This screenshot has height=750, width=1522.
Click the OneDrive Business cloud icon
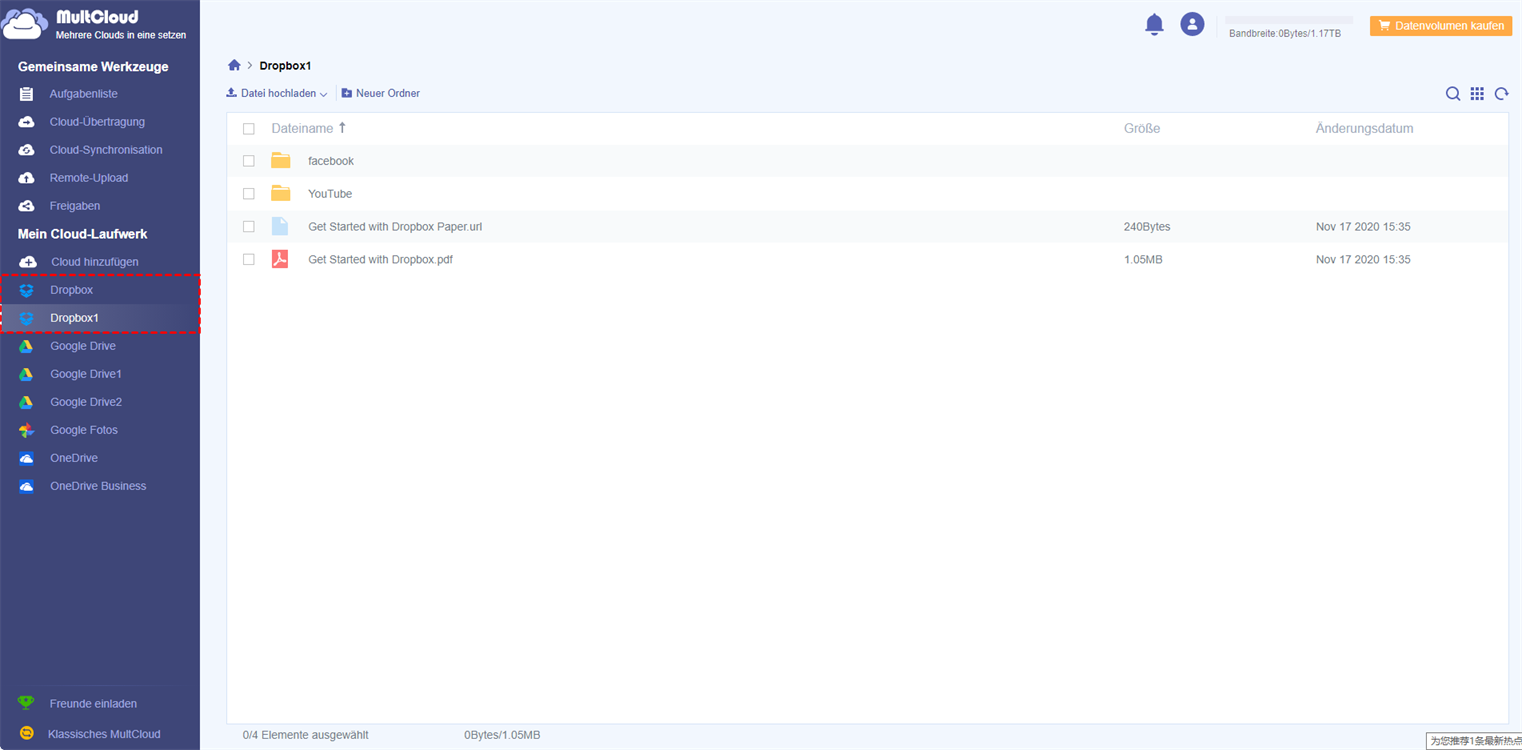point(27,486)
